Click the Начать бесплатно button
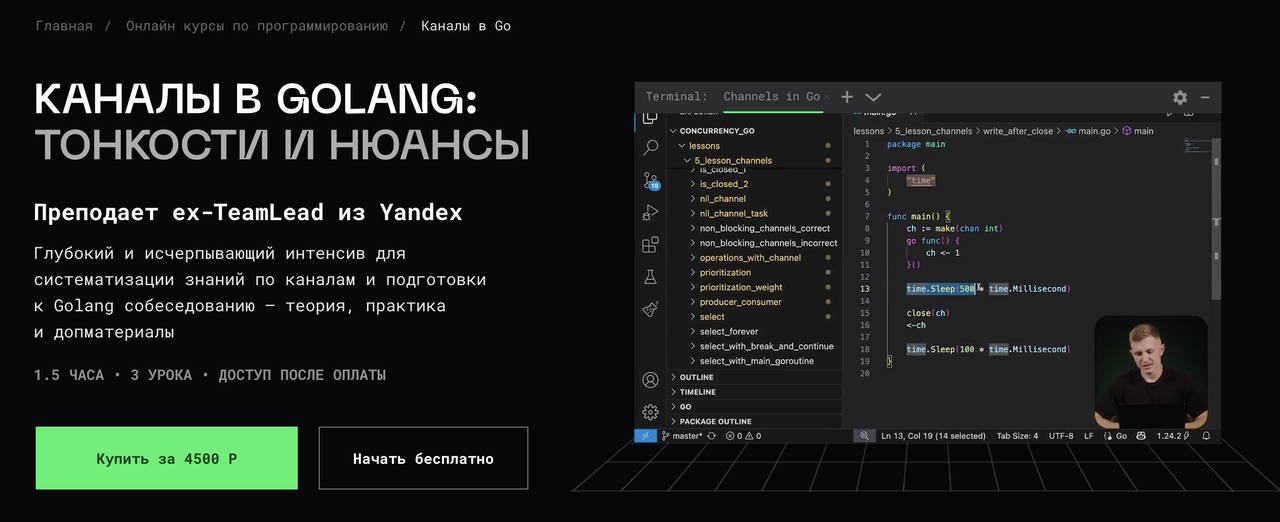The height and width of the screenshot is (522, 1280). [423, 458]
